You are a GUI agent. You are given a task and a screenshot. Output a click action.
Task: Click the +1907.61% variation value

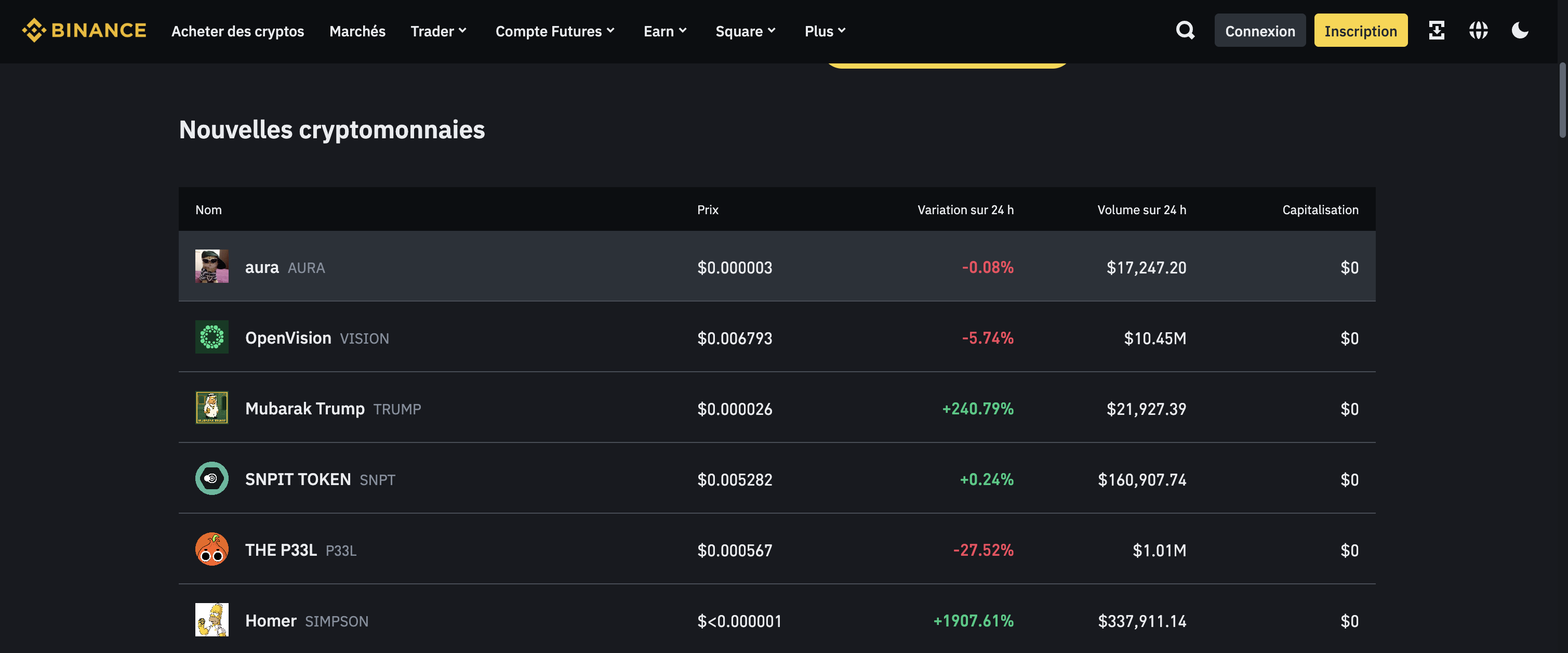coord(973,621)
